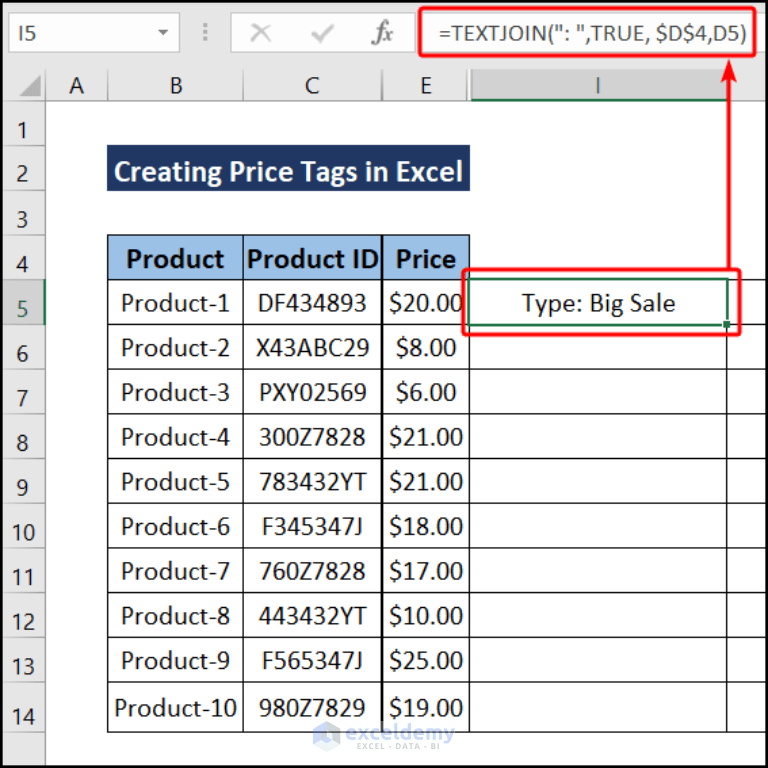Select the $20.00 price cell

426,302
